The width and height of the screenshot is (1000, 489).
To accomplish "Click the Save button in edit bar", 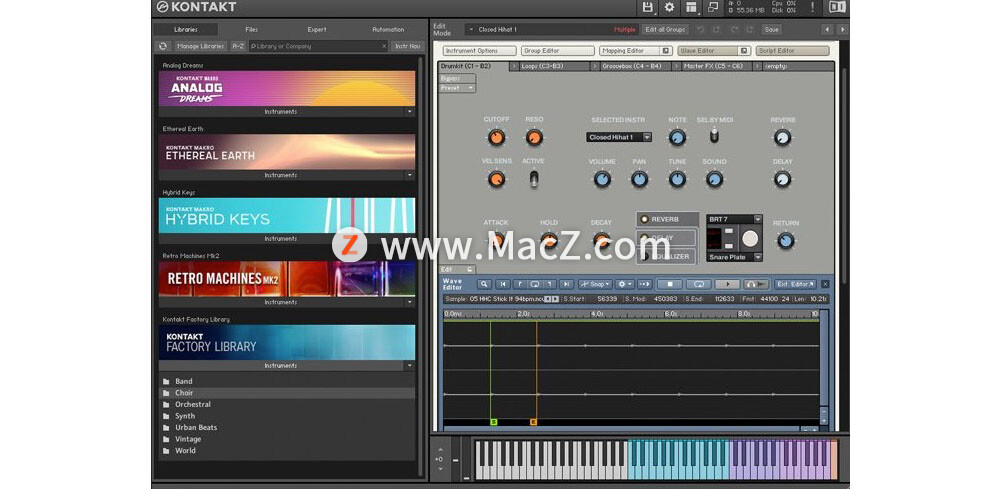I will [x=771, y=29].
